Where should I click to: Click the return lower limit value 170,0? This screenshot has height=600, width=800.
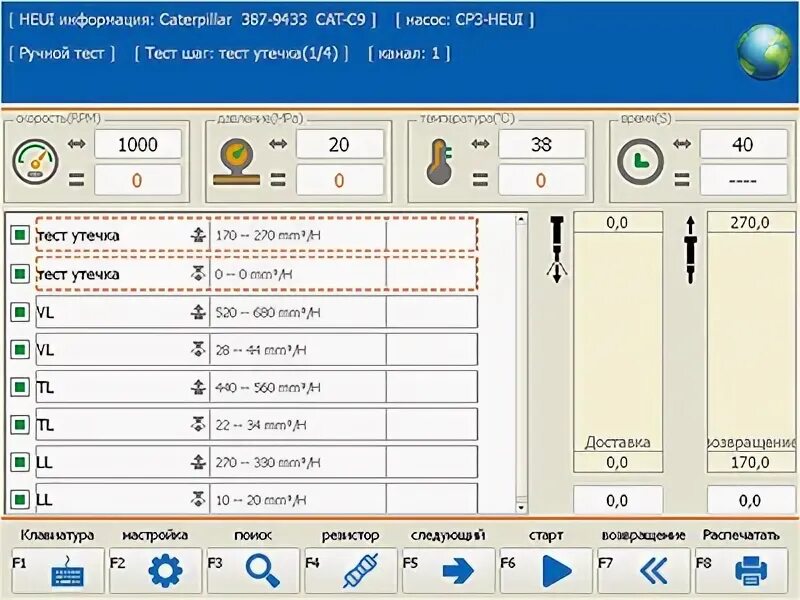(x=751, y=462)
